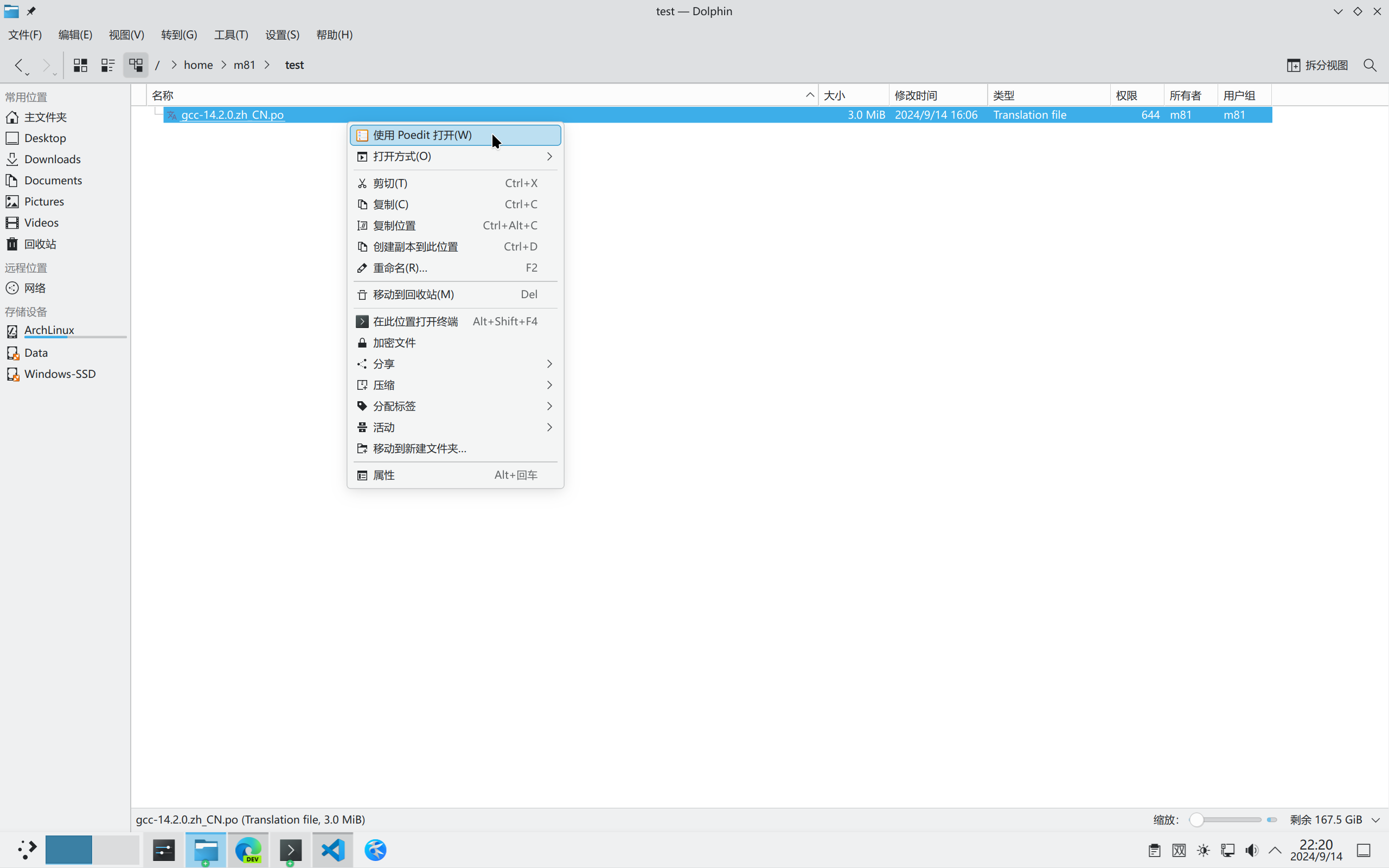This screenshot has width=1389, height=868.
Task: Open Downloads in the places sidebar
Action: (52, 159)
